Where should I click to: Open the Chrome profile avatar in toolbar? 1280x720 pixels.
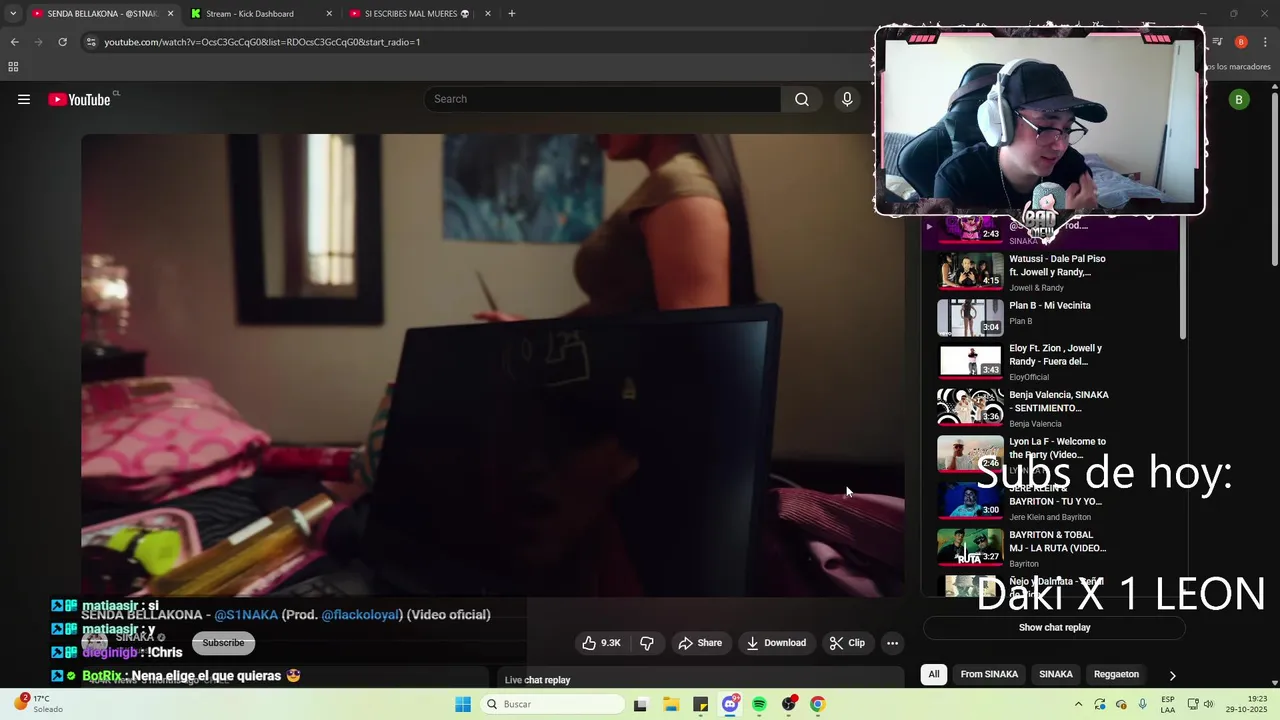click(1241, 42)
